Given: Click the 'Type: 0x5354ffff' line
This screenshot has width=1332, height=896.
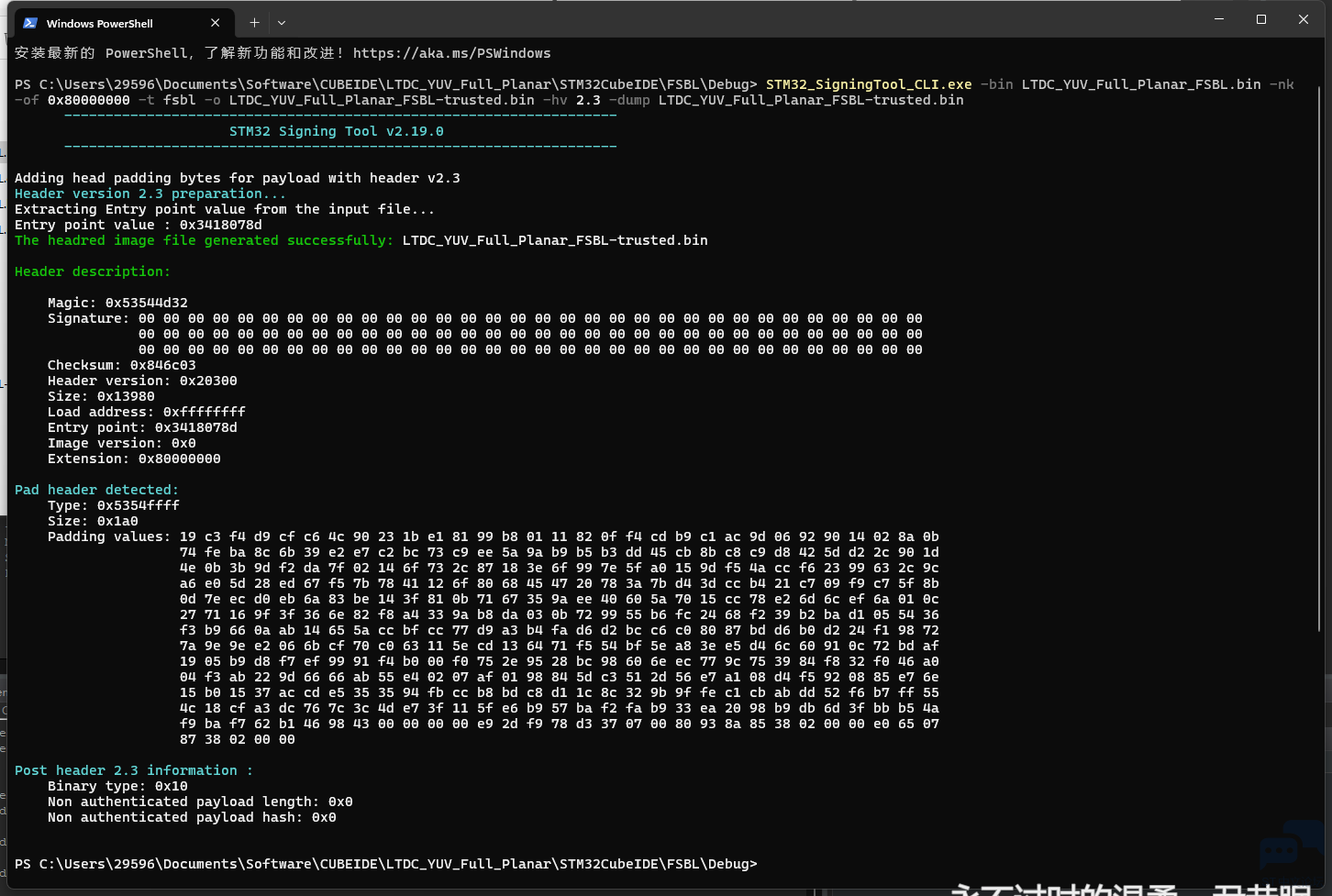Looking at the screenshot, I should 114,505.
